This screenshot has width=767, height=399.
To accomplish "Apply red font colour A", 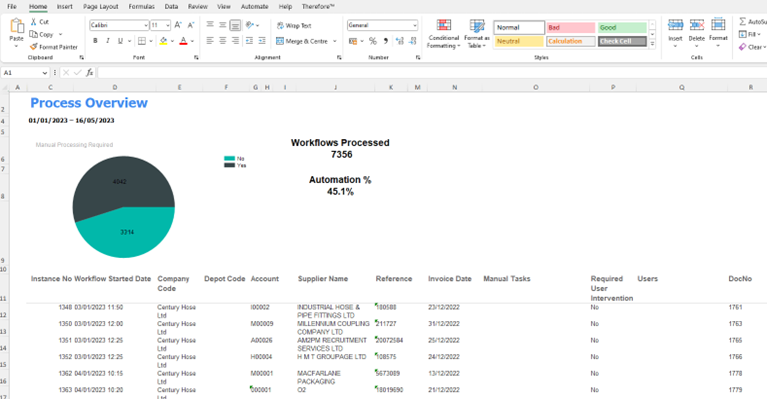I will coord(183,41).
